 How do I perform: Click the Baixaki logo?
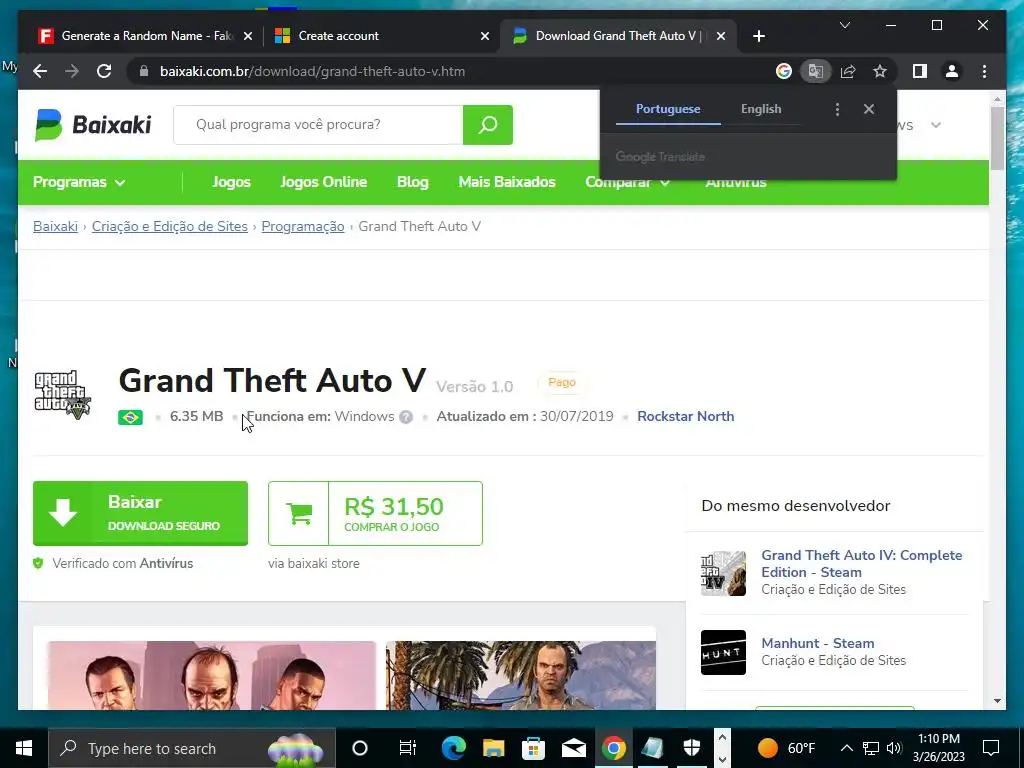point(93,125)
